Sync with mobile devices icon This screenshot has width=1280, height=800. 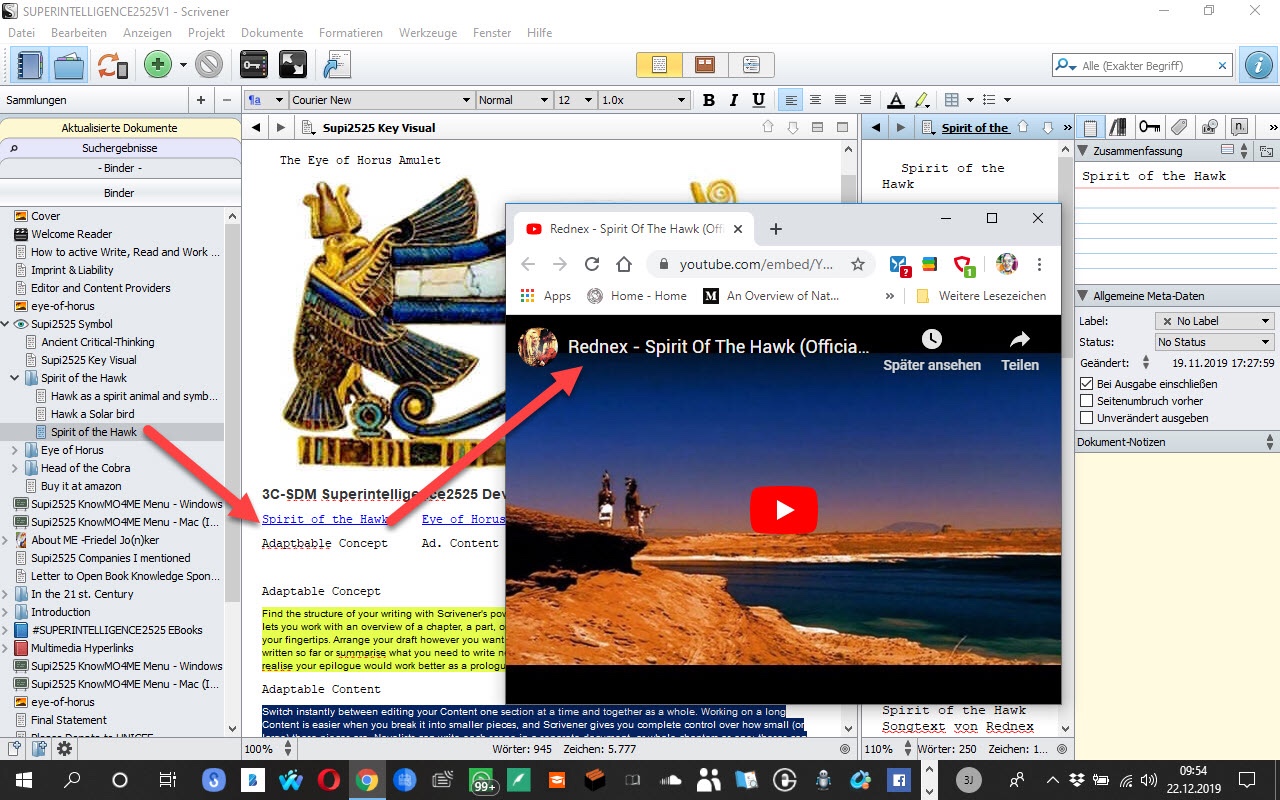click(112, 66)
